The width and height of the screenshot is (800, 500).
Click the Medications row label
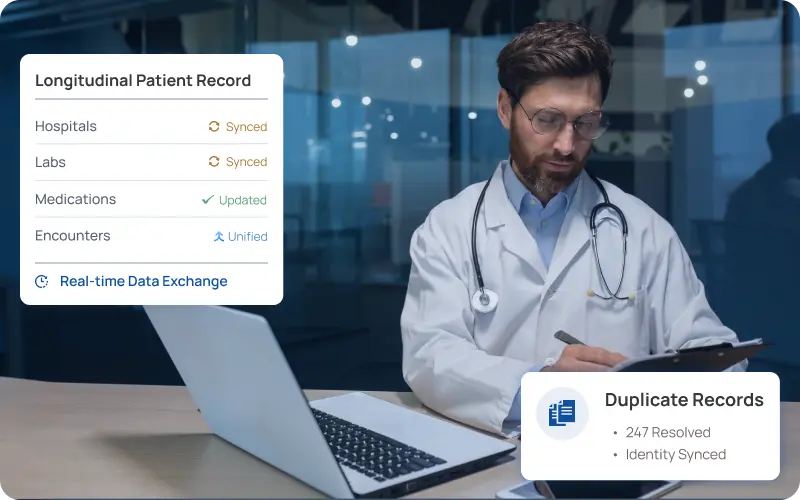coord(76,199)
